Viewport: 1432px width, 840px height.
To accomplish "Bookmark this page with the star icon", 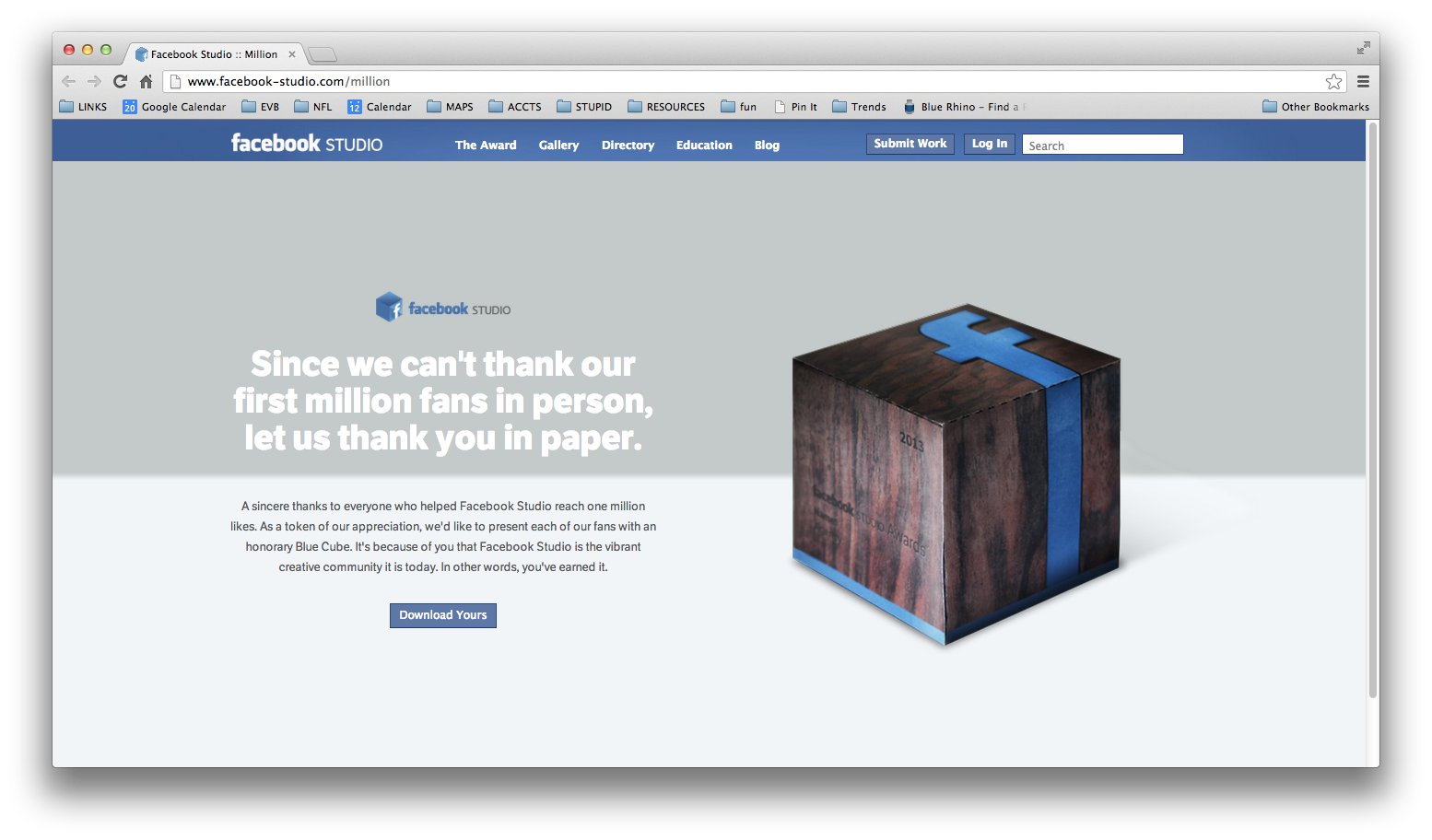I will pyautogui.click(x=1333, y=81).
